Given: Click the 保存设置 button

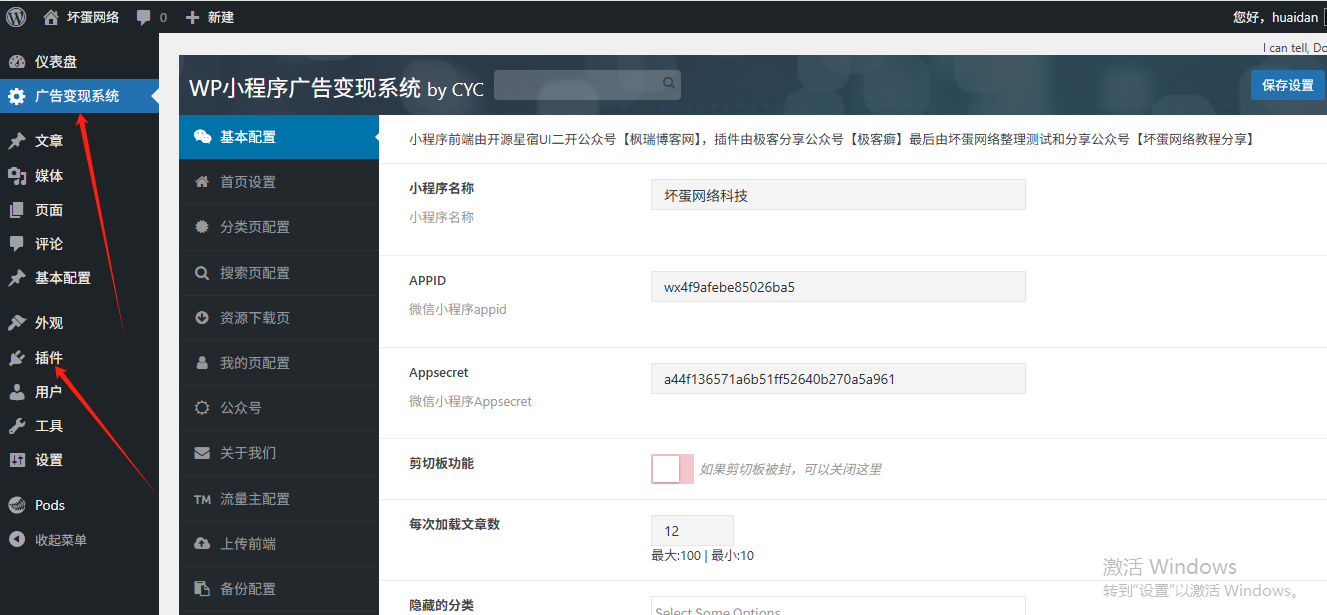Looking at the screenshot, I should click(1287, 85).
